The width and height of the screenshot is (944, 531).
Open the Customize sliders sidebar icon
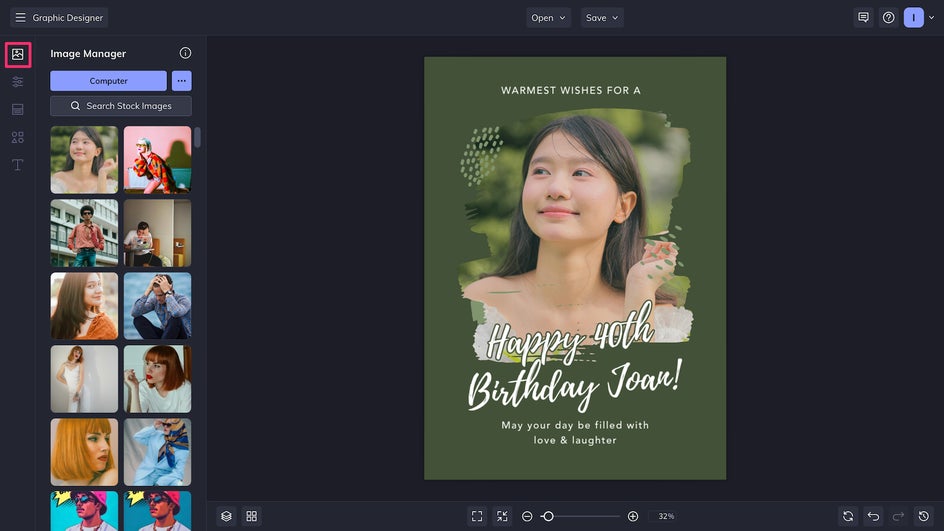[17, 81]
